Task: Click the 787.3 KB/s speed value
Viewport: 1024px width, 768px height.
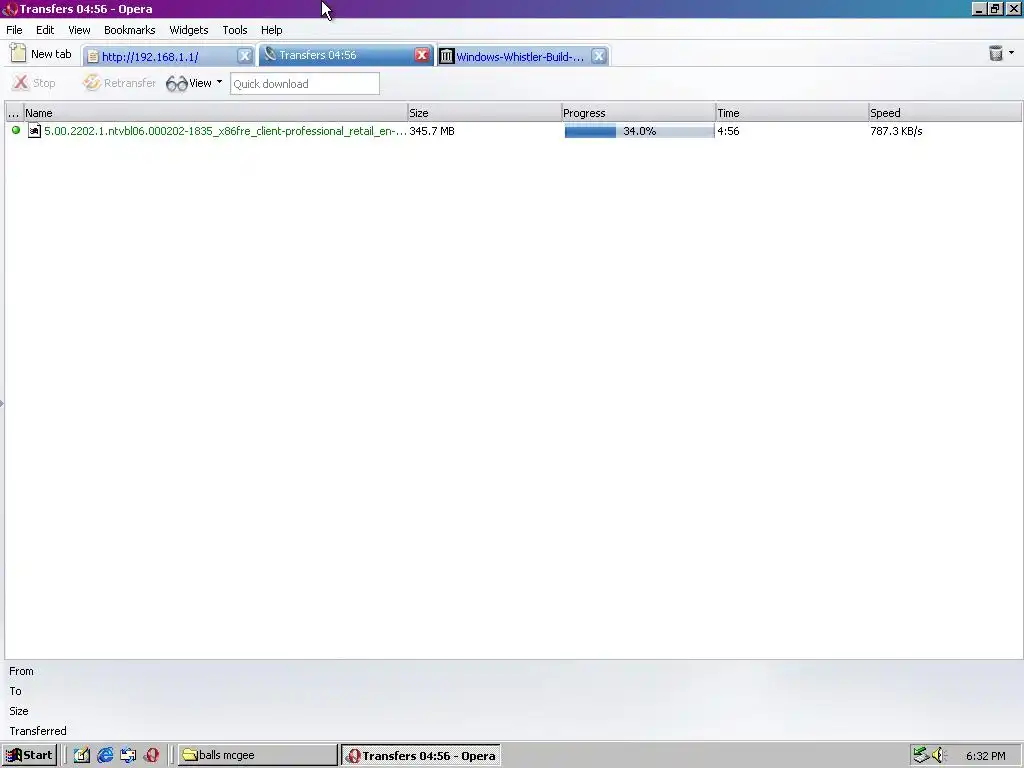Action: (x=896, y=131)
